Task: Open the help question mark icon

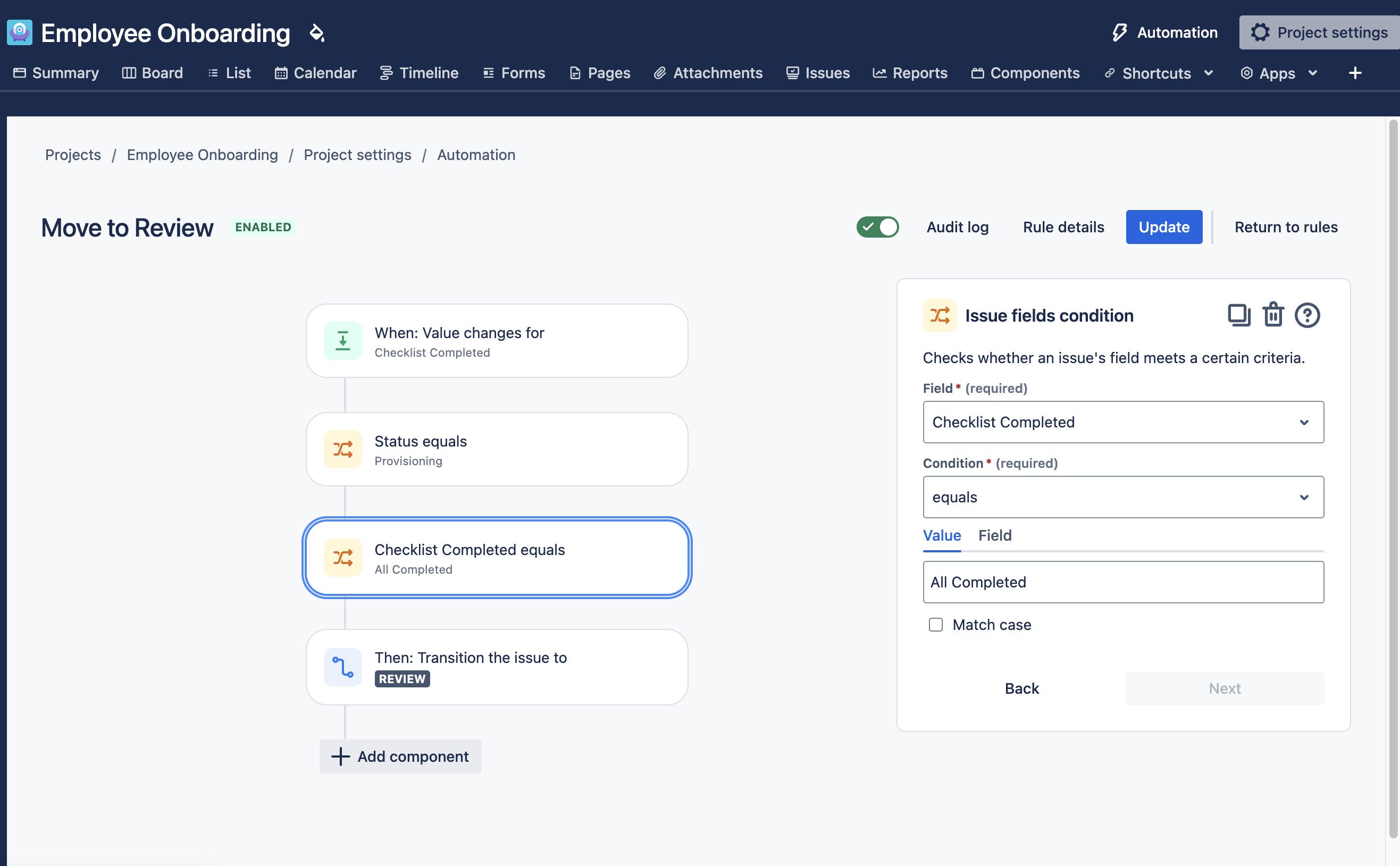Action: (1306, 315)
